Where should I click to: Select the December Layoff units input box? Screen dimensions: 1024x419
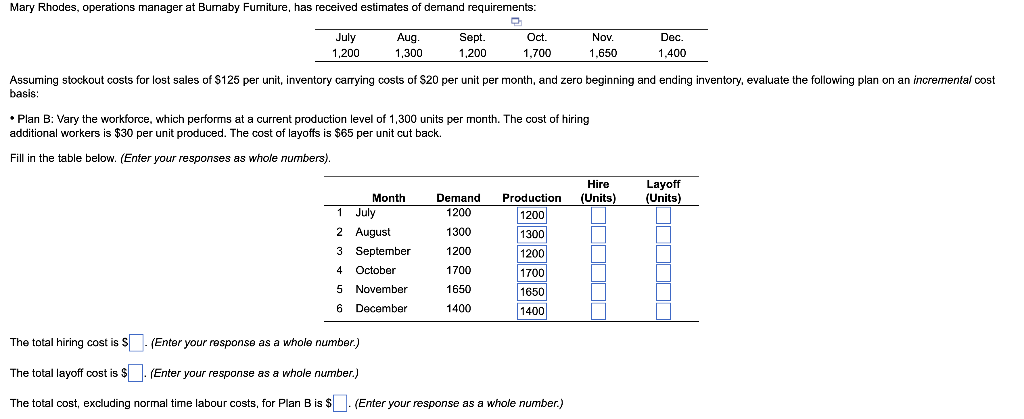(x=664, y=311)
